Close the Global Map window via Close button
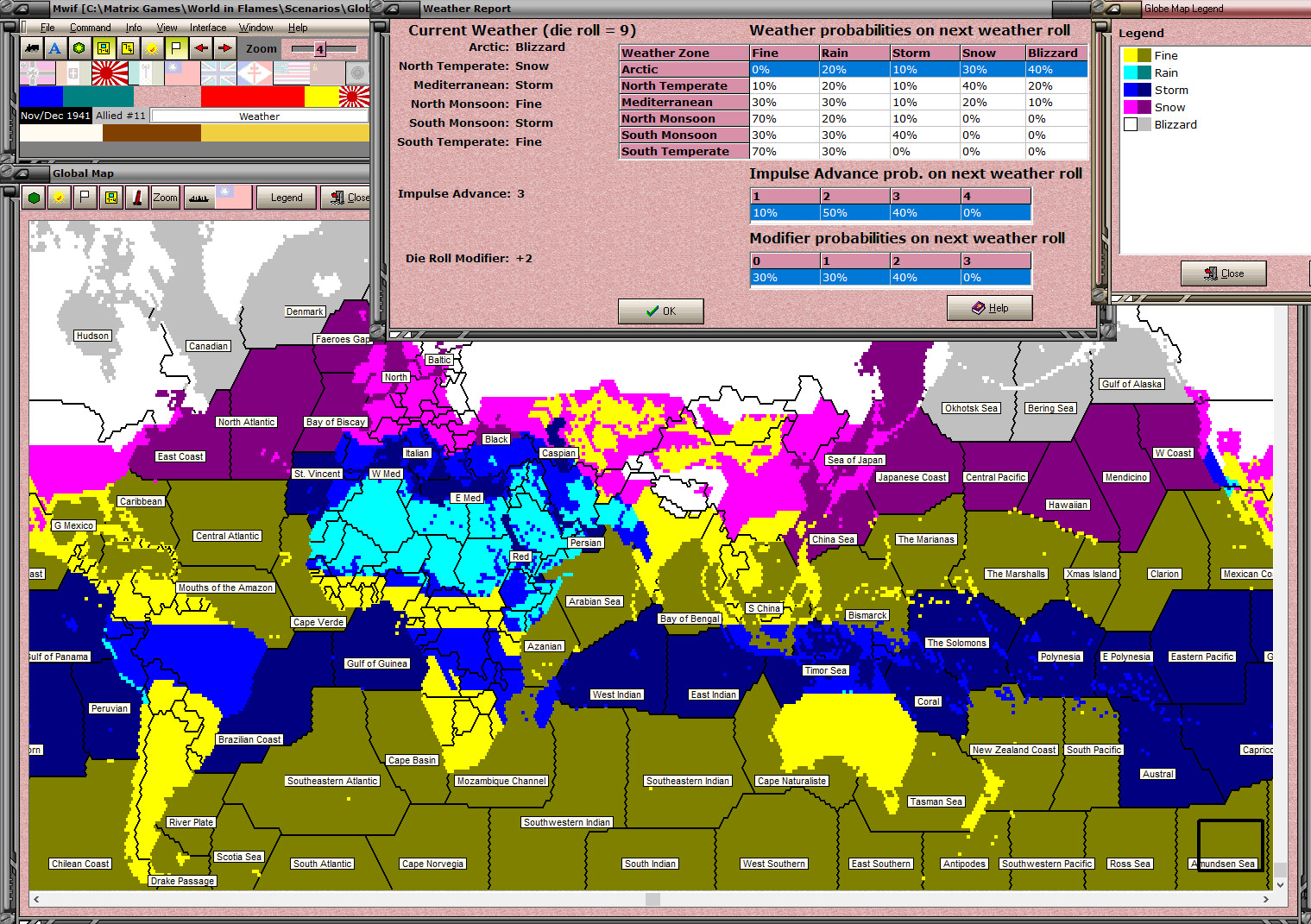This screenshot has height=924, width=1311. pos(346,198)
